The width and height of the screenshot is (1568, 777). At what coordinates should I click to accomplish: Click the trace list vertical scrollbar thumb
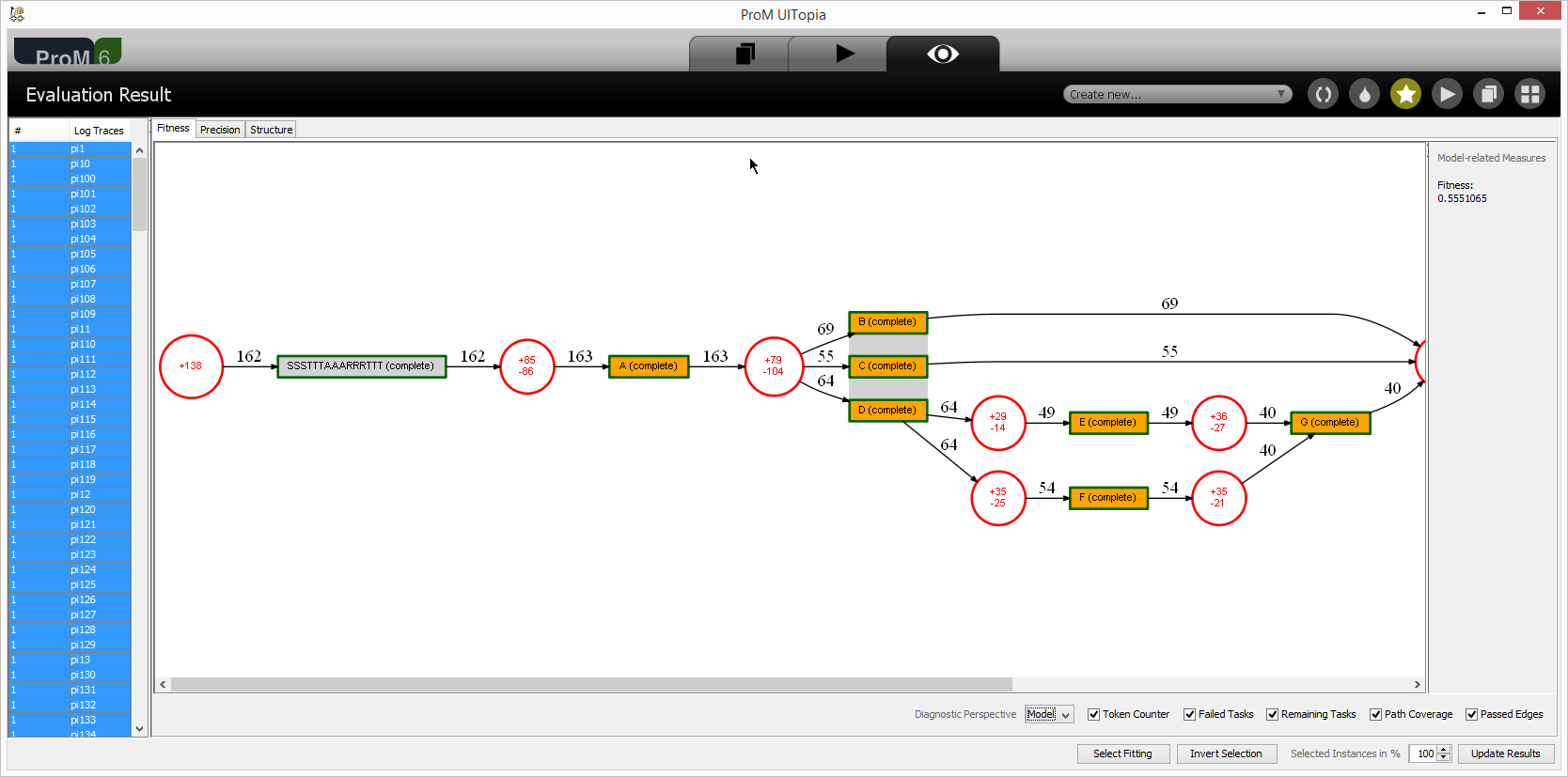coord(139,194)
